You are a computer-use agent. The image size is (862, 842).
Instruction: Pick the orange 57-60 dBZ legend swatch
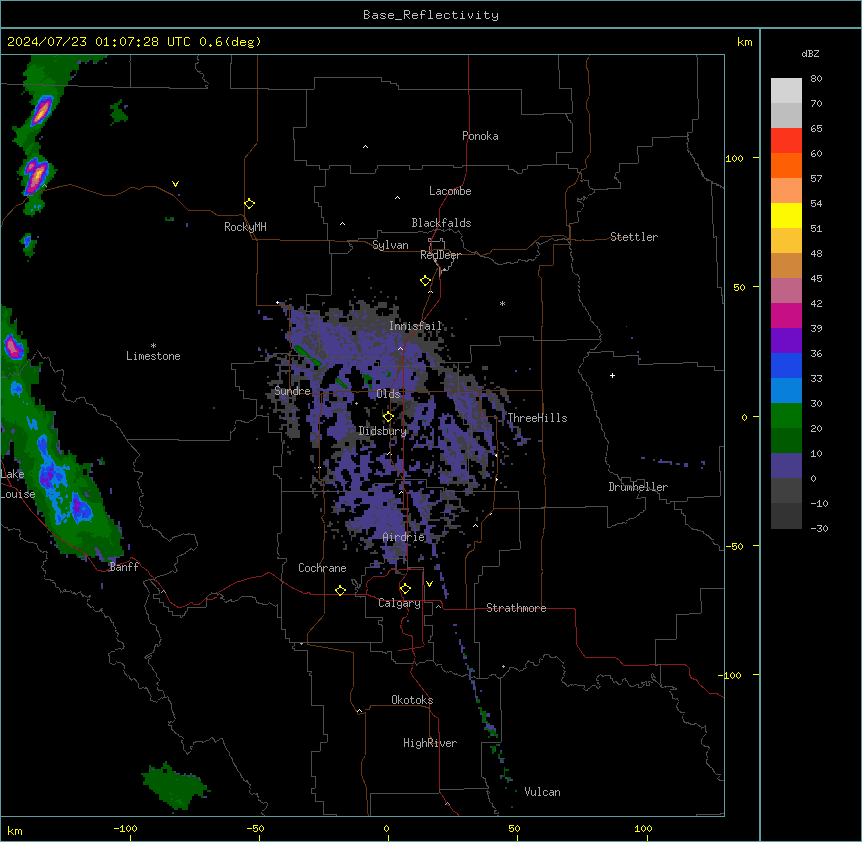tap(786, 165)
